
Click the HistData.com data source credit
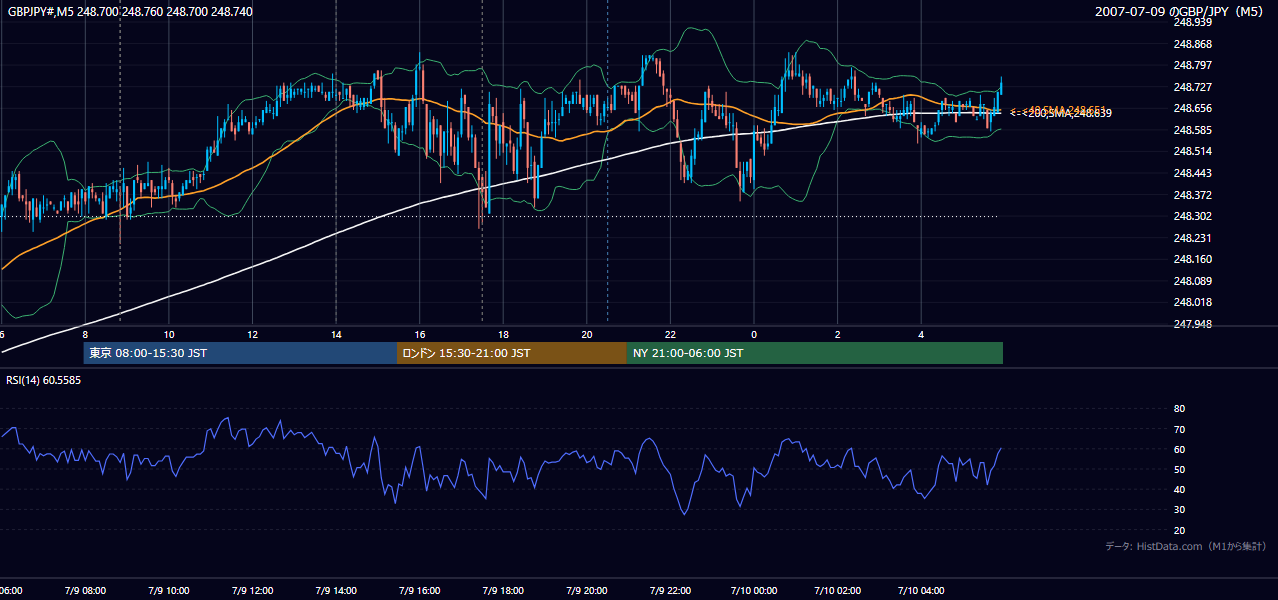click(x=1186, y=547)
